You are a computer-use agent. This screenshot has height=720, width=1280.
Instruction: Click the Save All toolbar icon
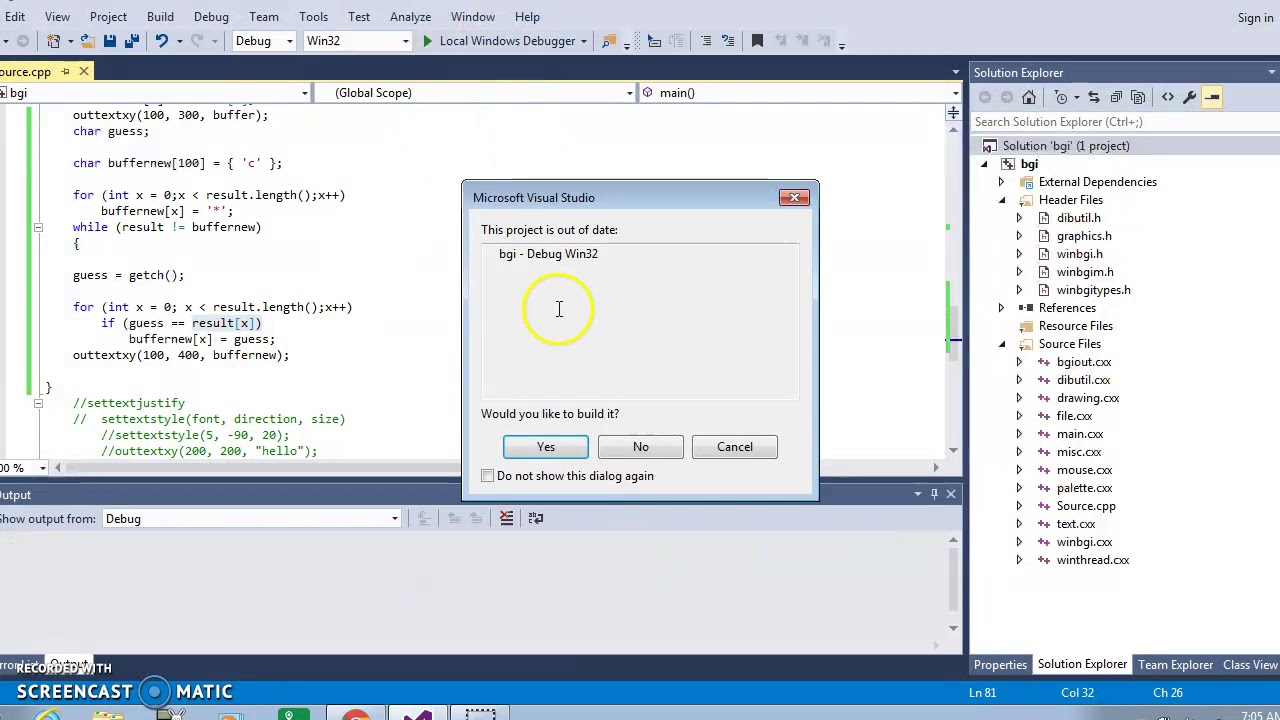pos(131,41)
